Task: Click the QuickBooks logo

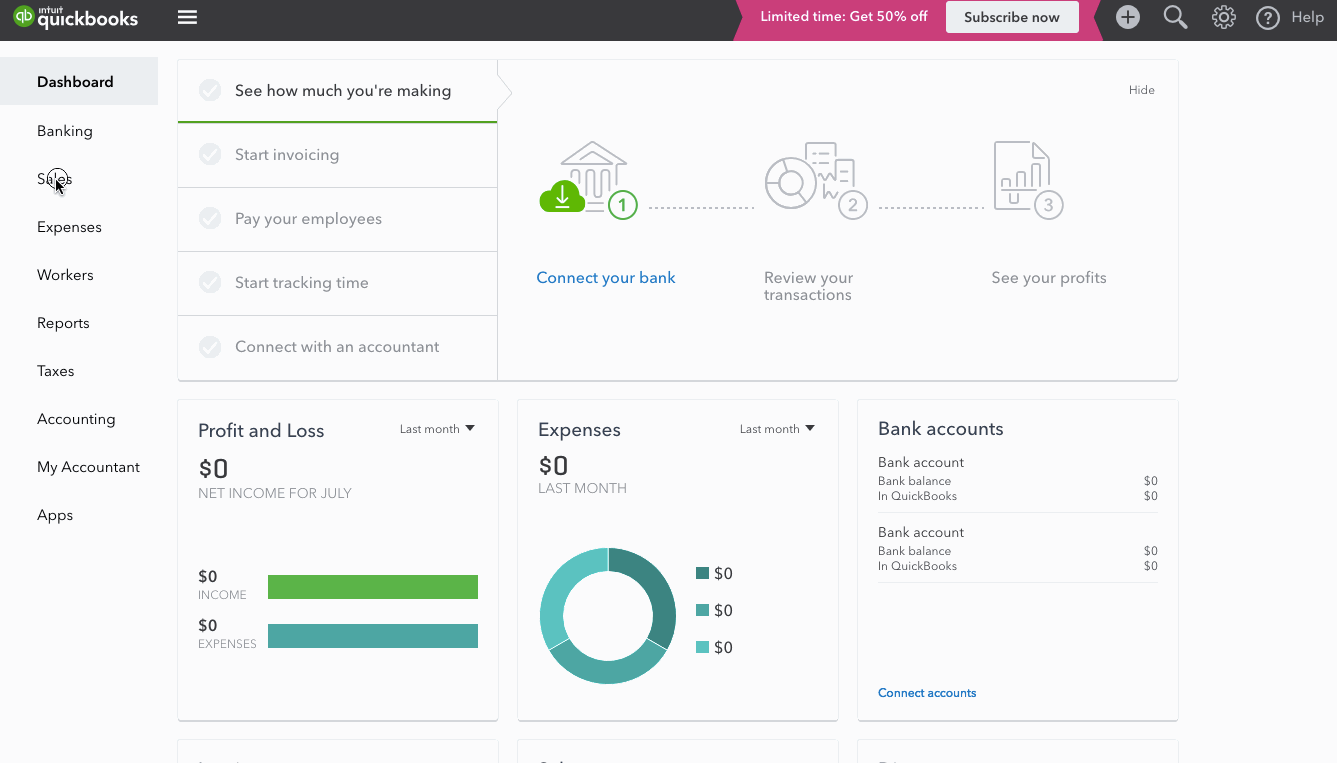Action: [76, 17]
